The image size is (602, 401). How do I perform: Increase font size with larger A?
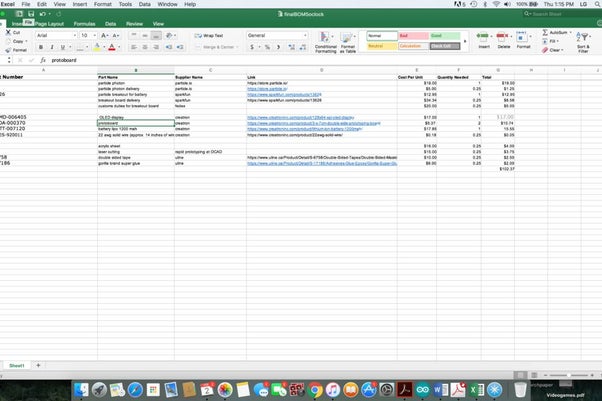104,35
